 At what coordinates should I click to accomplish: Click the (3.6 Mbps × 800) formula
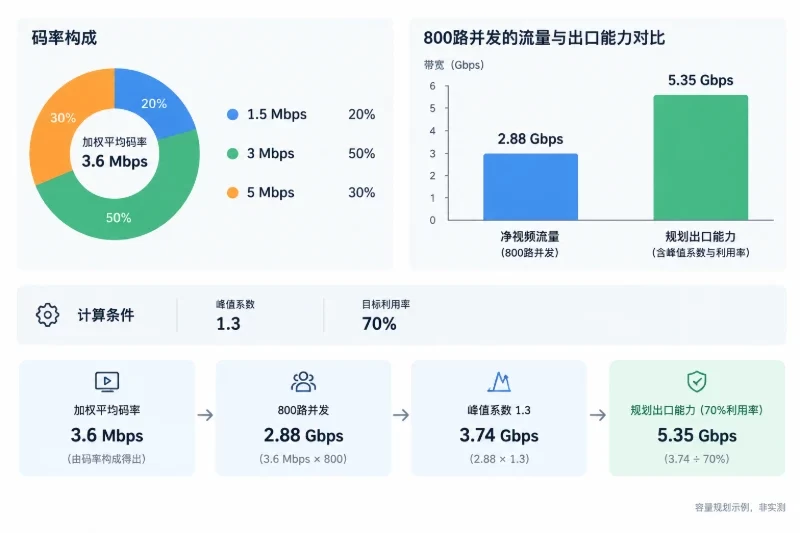pos(304,459)
